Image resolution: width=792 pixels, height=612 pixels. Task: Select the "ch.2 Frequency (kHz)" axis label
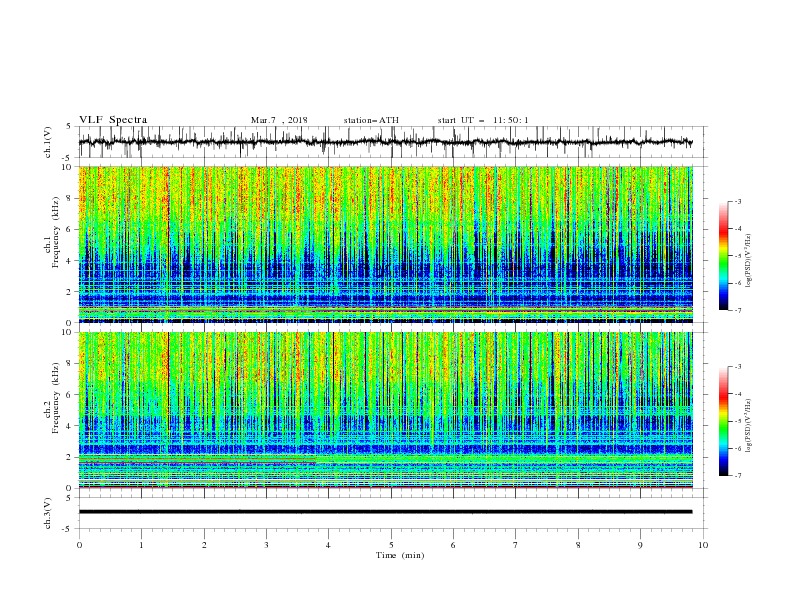point(52,398)
